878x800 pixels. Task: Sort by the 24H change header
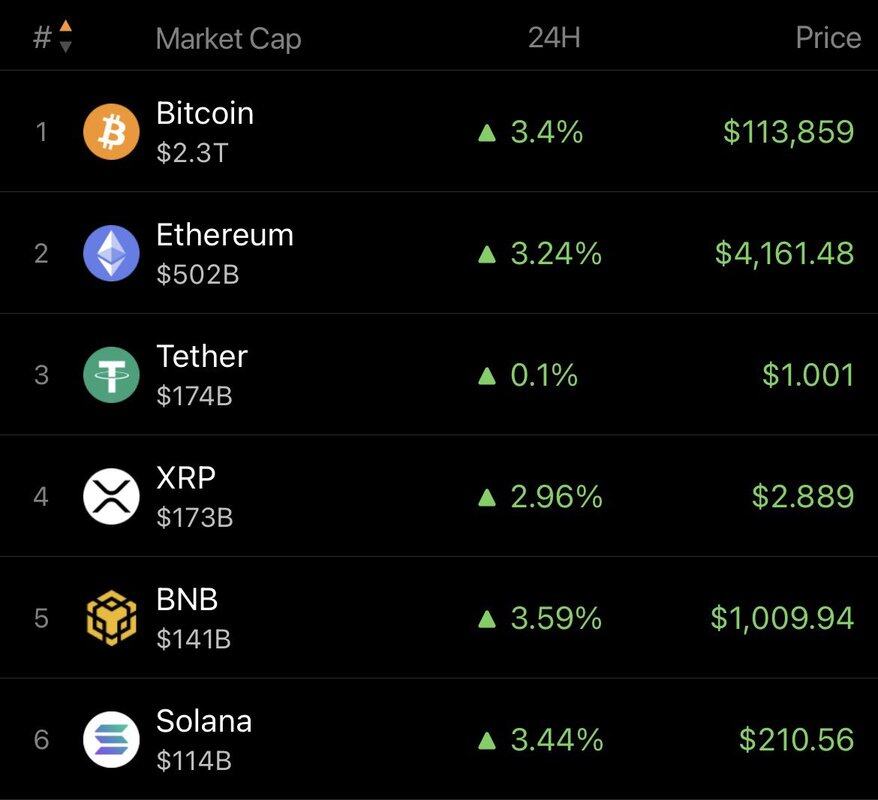coord(554,38)
